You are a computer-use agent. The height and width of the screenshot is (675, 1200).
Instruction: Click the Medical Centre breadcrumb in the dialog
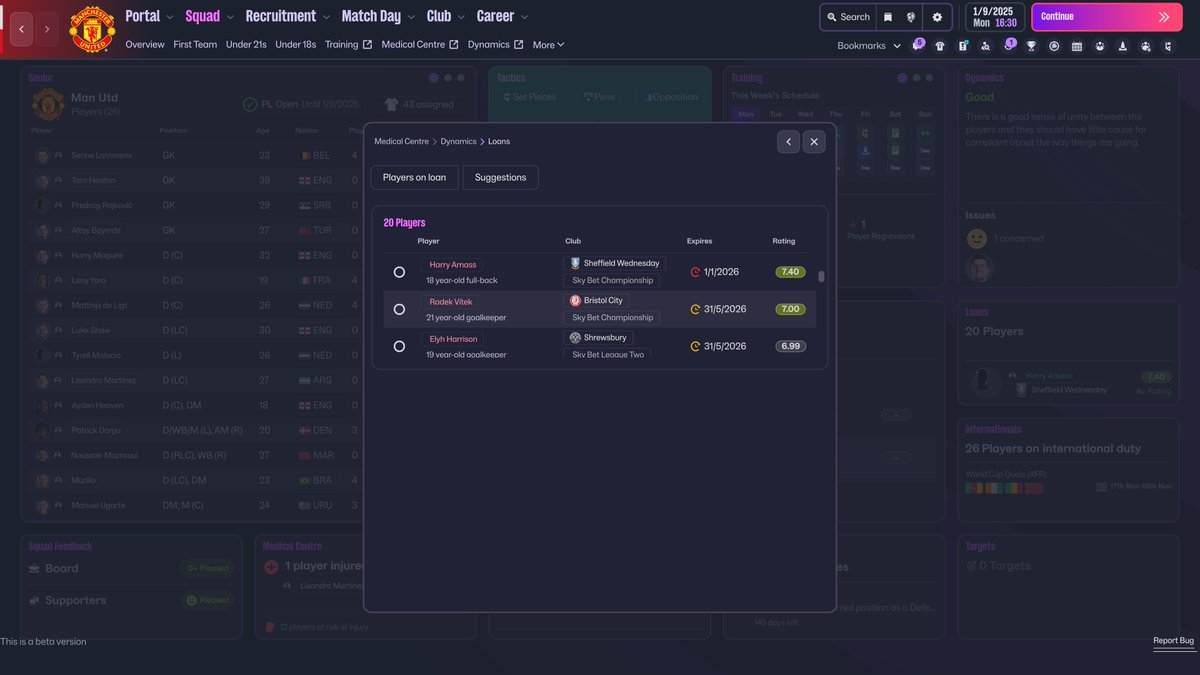pos(402,142)
